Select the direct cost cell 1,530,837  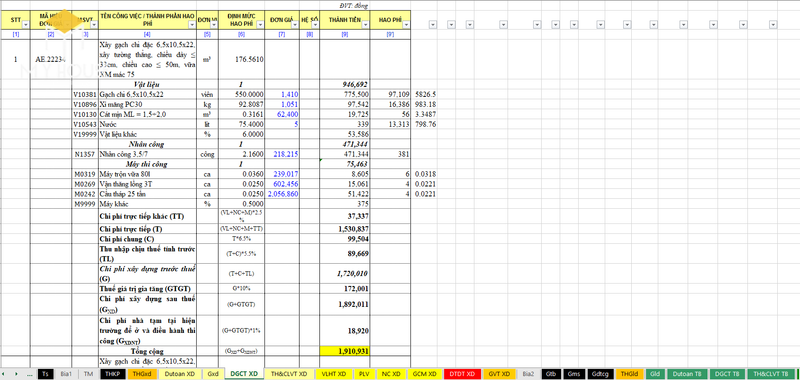345,229
